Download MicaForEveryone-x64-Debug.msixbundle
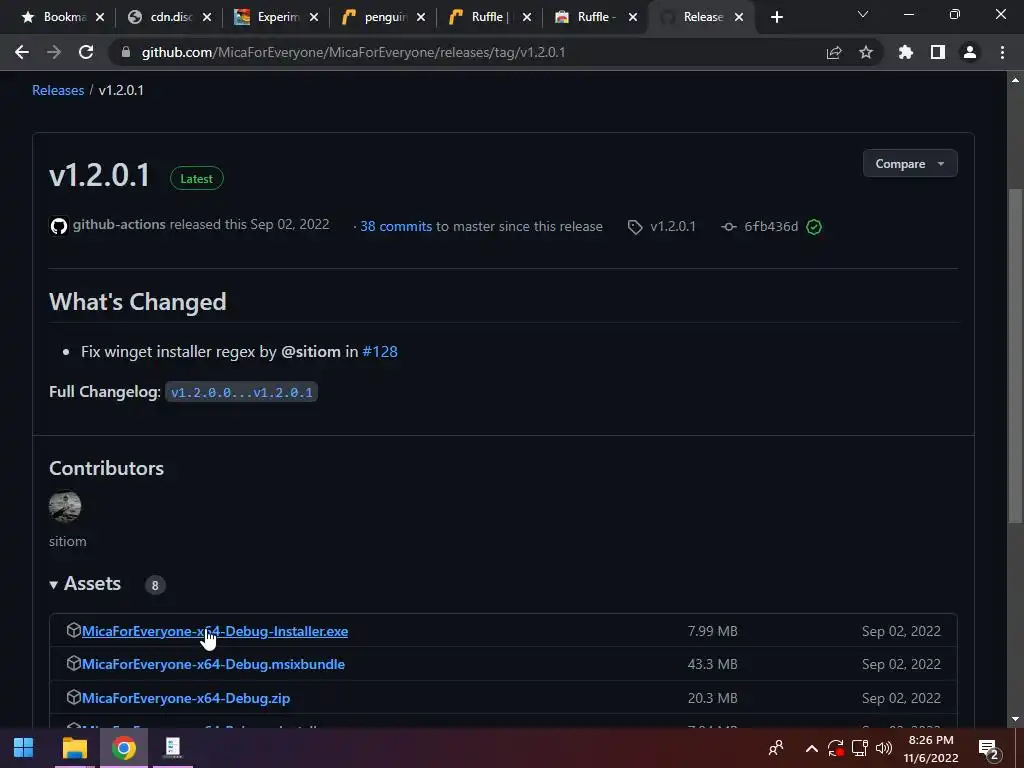Image resolution: width=1024 pixels, height=768 pixels. pos(213,664)
